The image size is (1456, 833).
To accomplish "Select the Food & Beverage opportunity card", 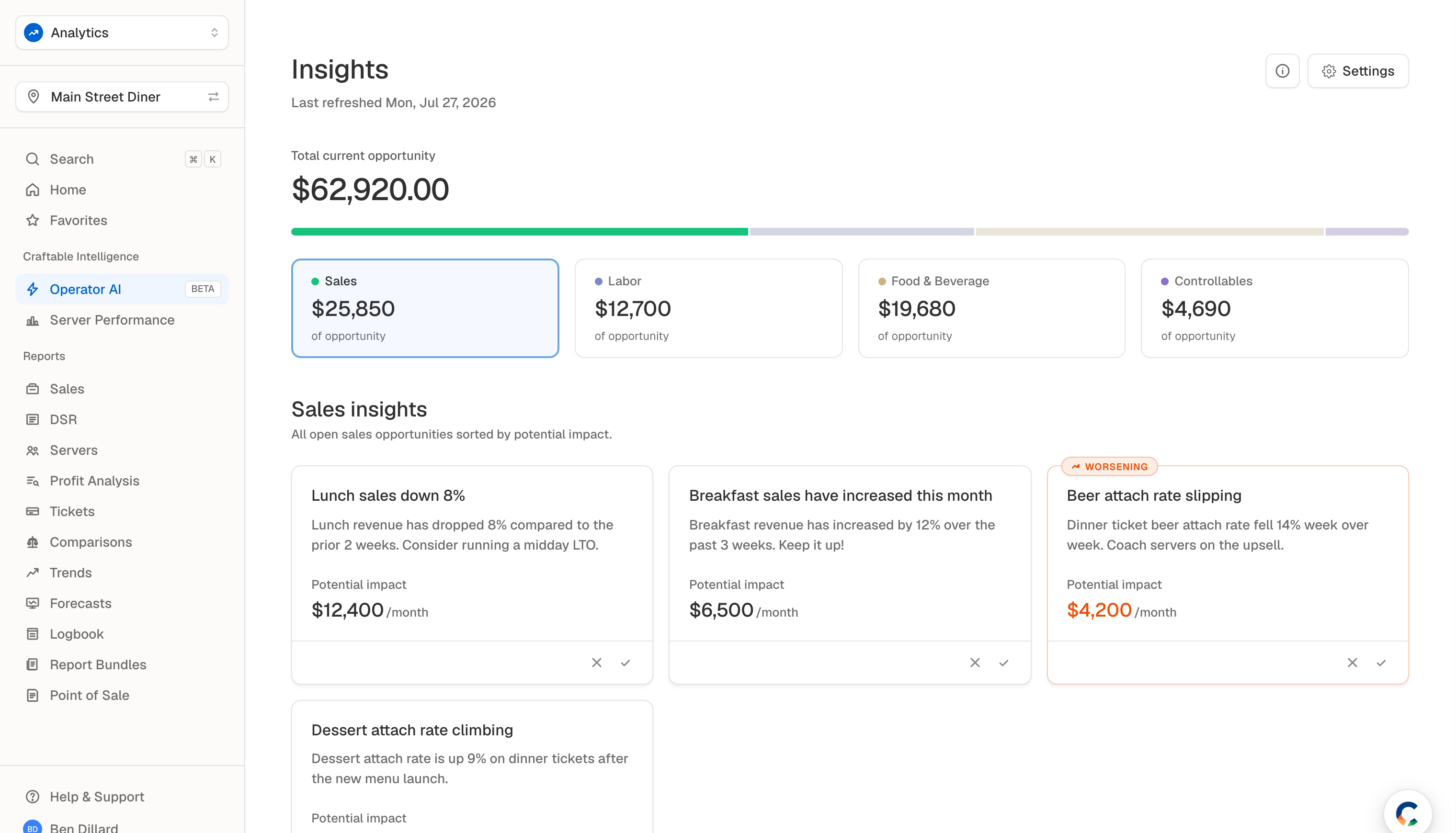I will coord(992,308).
